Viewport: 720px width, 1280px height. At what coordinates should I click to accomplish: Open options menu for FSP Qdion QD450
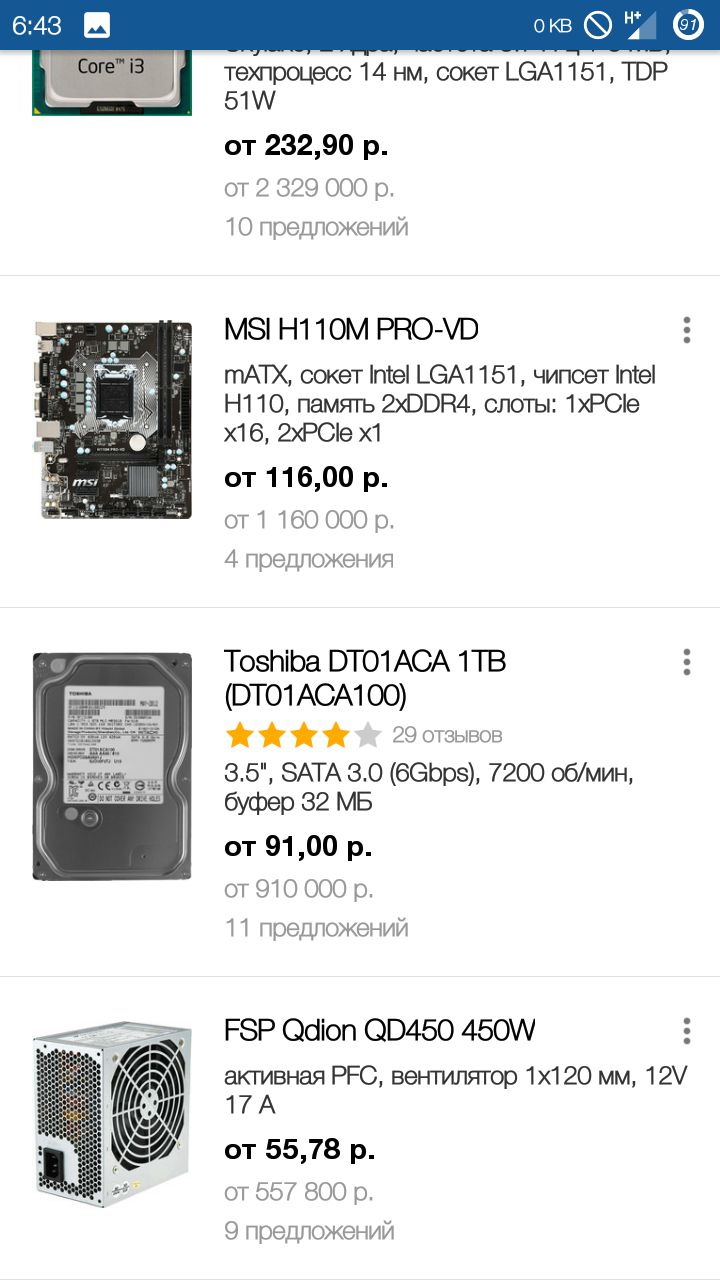point(686,1031)
